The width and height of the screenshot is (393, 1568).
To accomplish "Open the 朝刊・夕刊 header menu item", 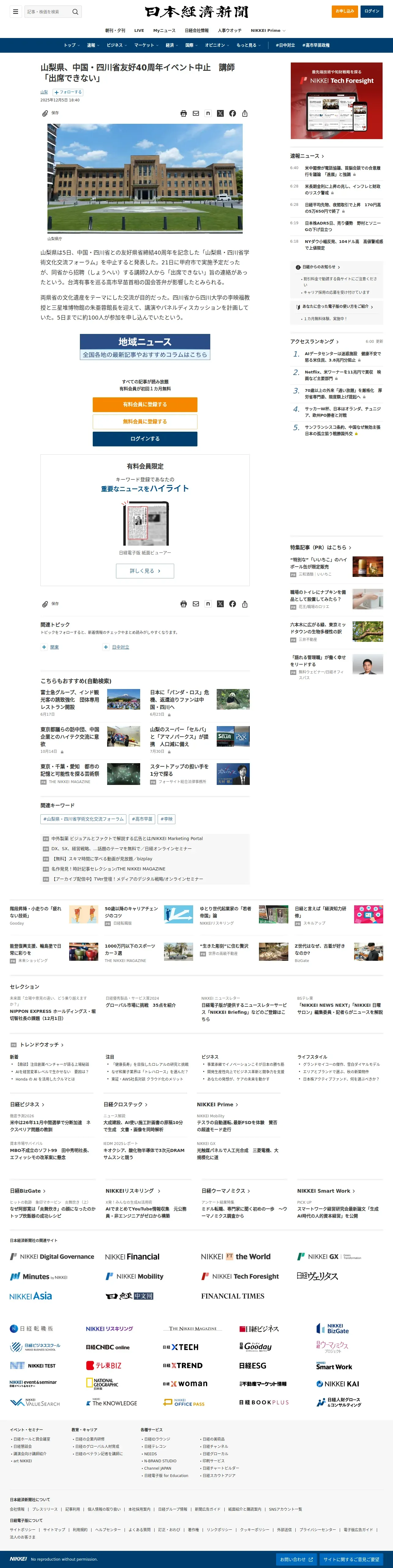I will 115,30.
